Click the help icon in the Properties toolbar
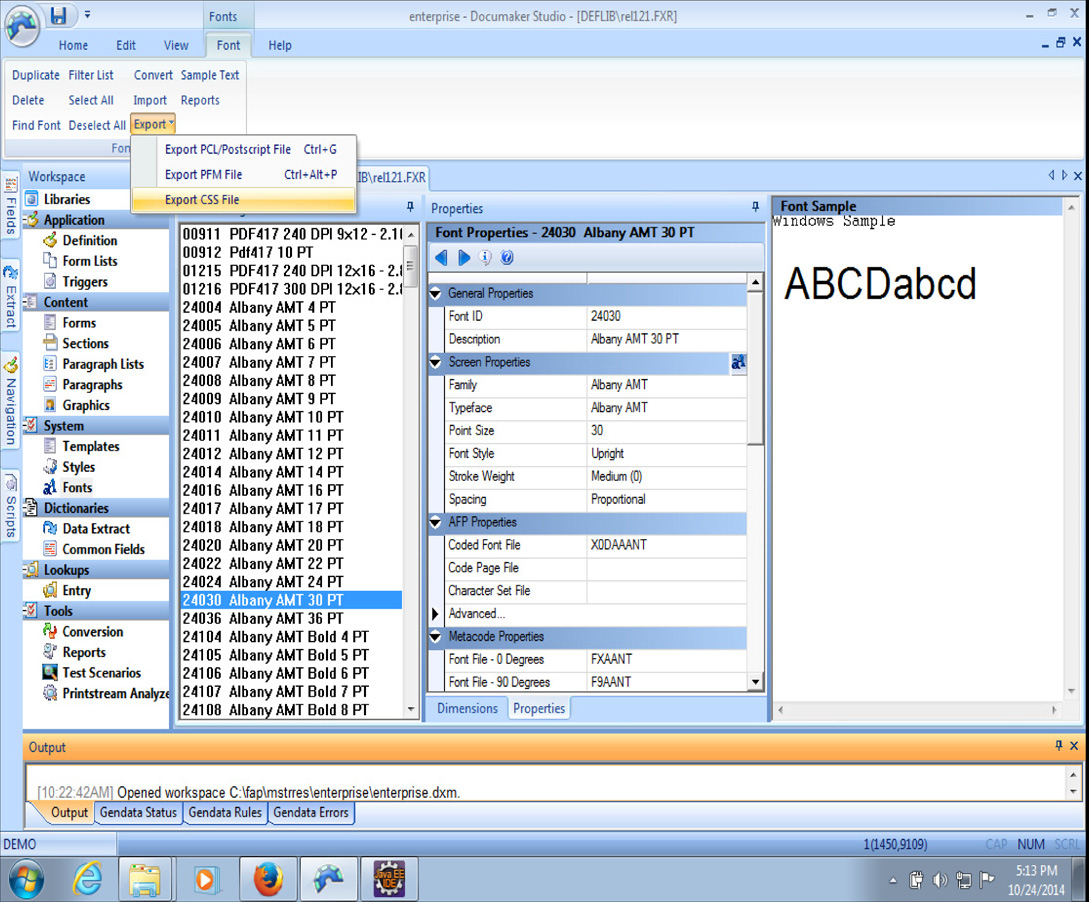The height and width of the screenshot is (902, 1089). point(508,257)
